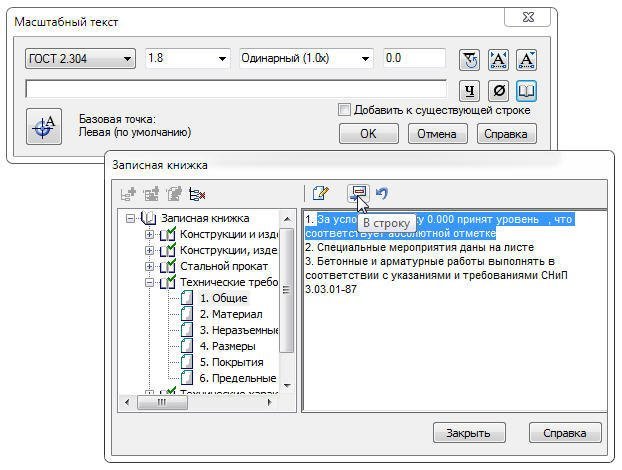Screen dimensions: 622x470
Task: Click the Закрыть button
Action: click(x=468, y=433)
